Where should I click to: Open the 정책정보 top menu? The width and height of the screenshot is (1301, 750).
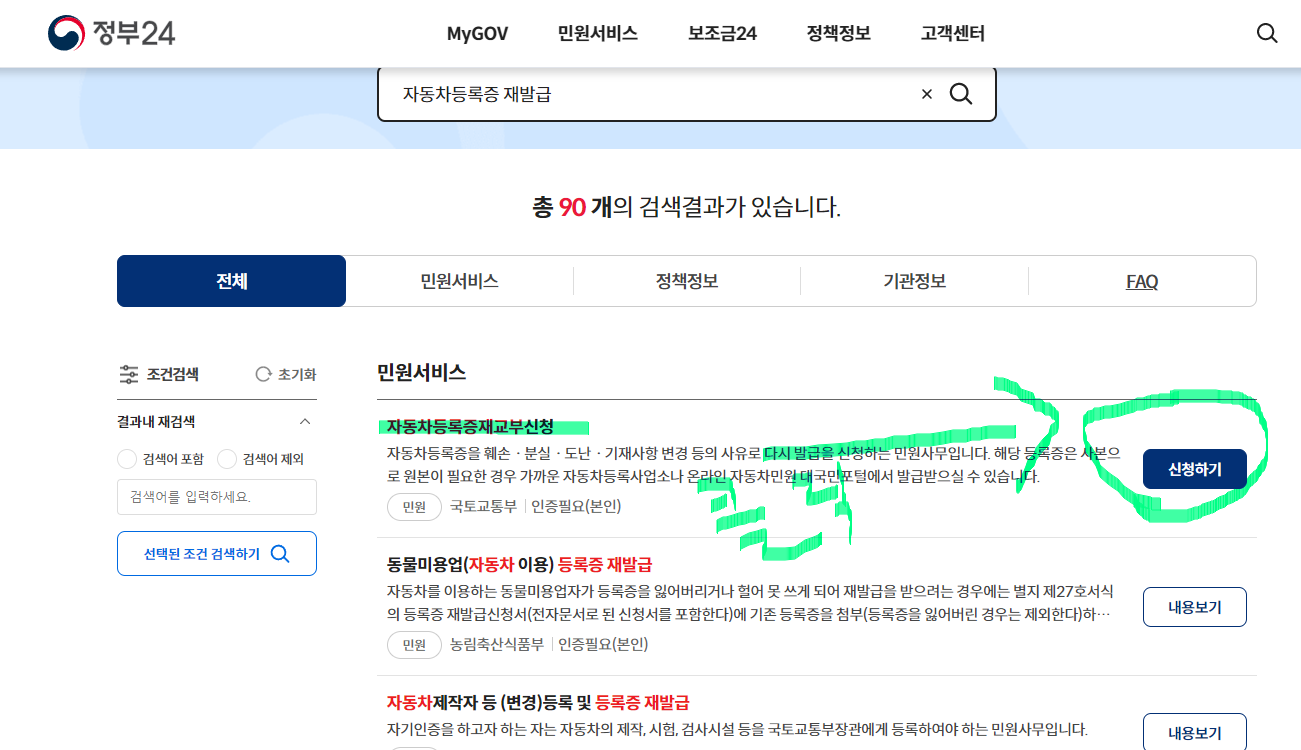pos(839,34)
